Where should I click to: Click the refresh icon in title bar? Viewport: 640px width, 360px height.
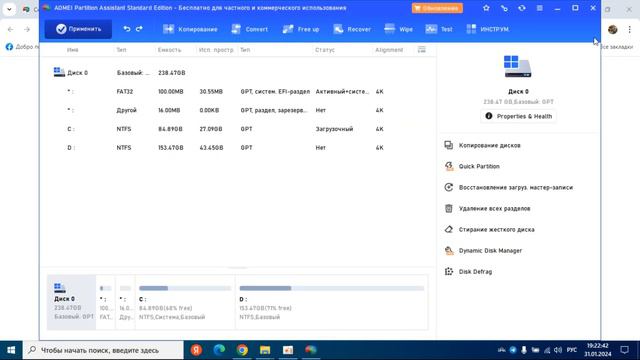pyautogui.click(x=522, y=8)
